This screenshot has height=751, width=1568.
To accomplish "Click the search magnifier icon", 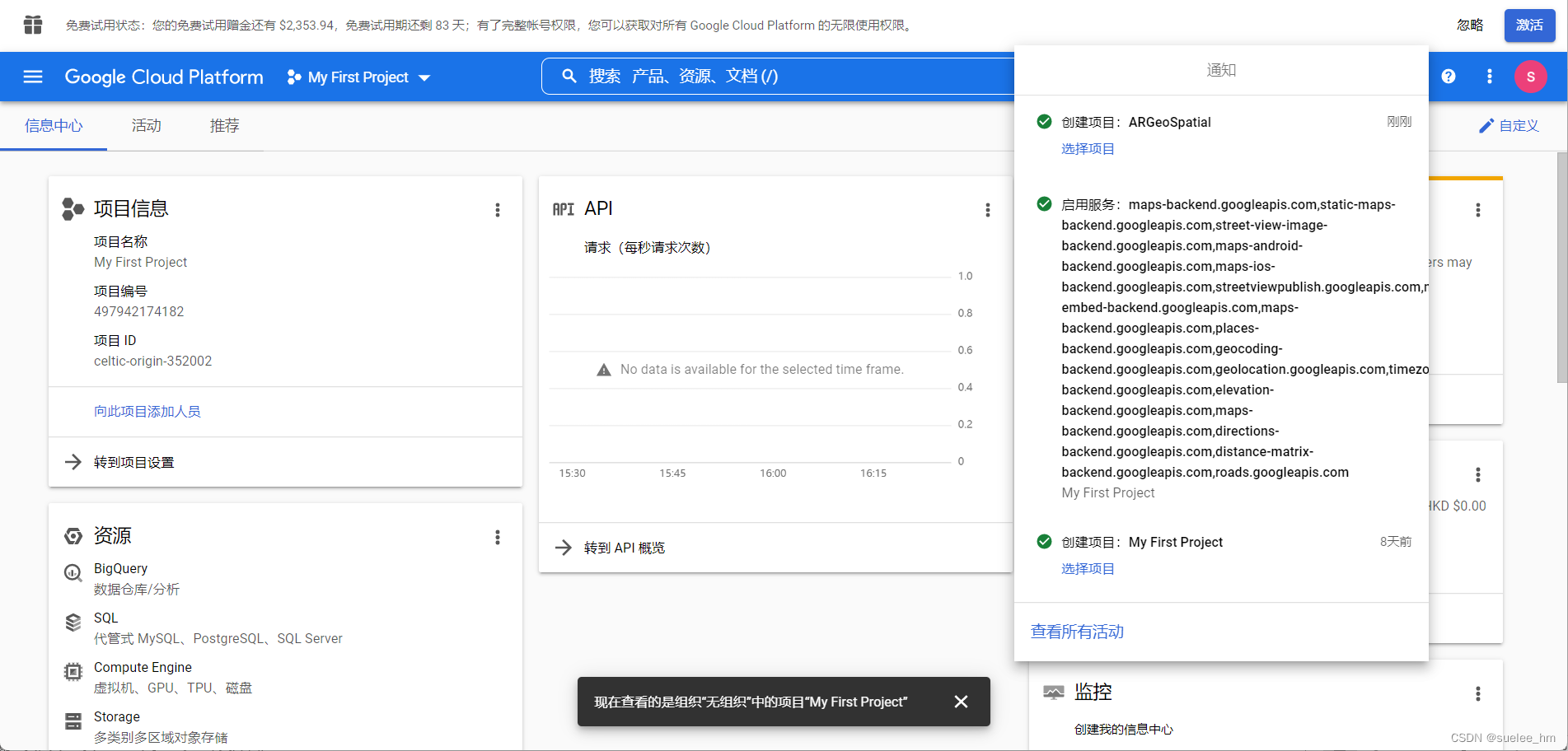I will click(569, 76).
